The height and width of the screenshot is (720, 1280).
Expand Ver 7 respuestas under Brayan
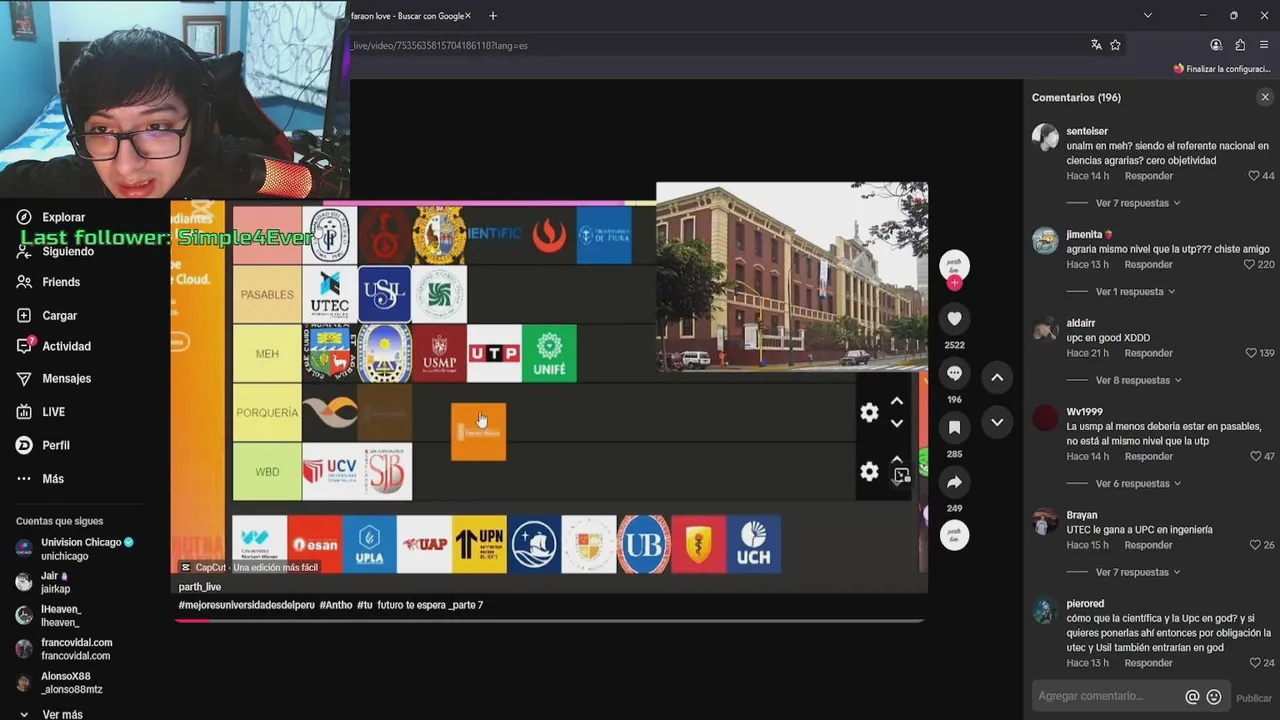(x=1138, y=572)
